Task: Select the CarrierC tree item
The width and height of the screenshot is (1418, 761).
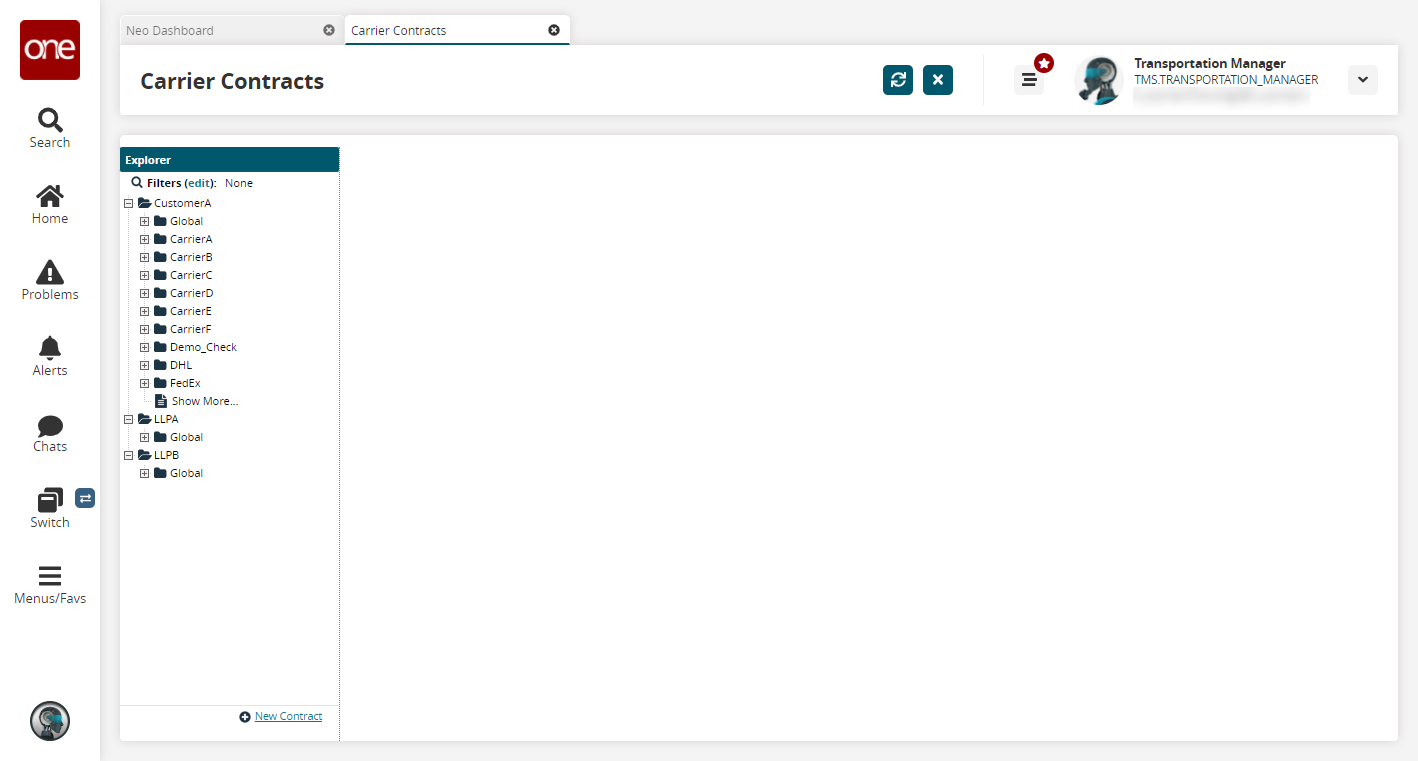Action: 191,275
